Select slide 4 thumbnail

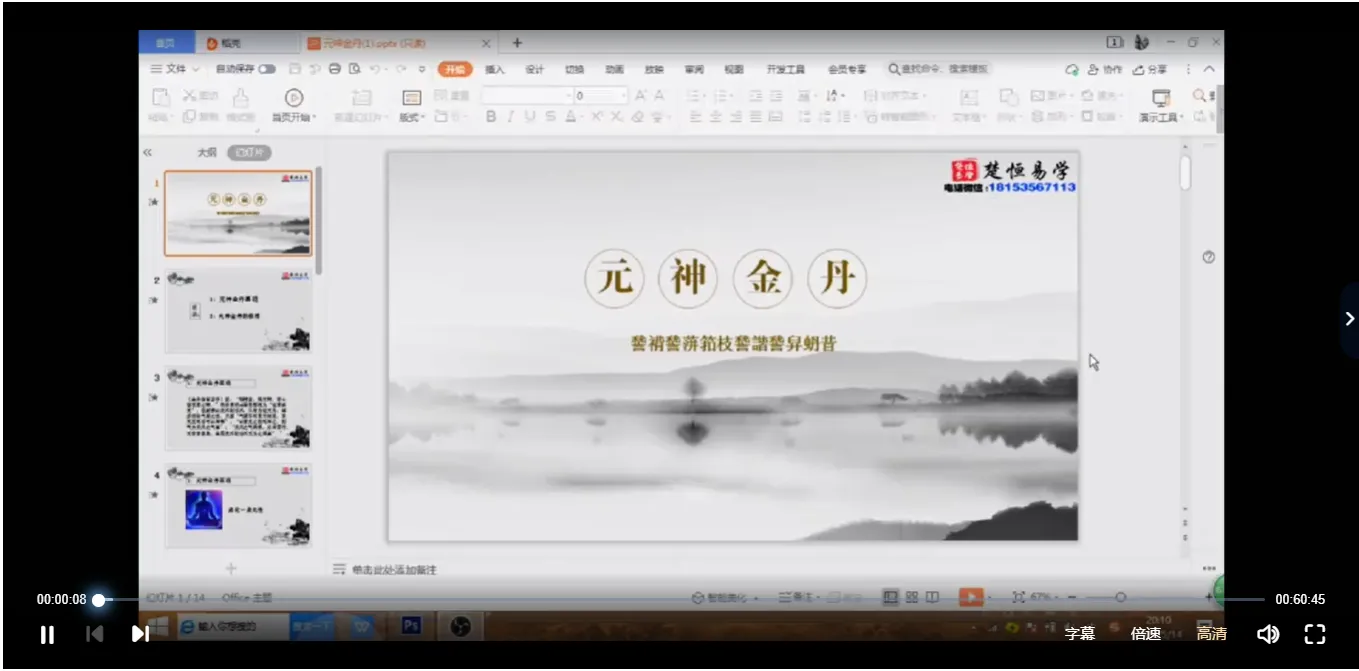[x=238, y=505]
